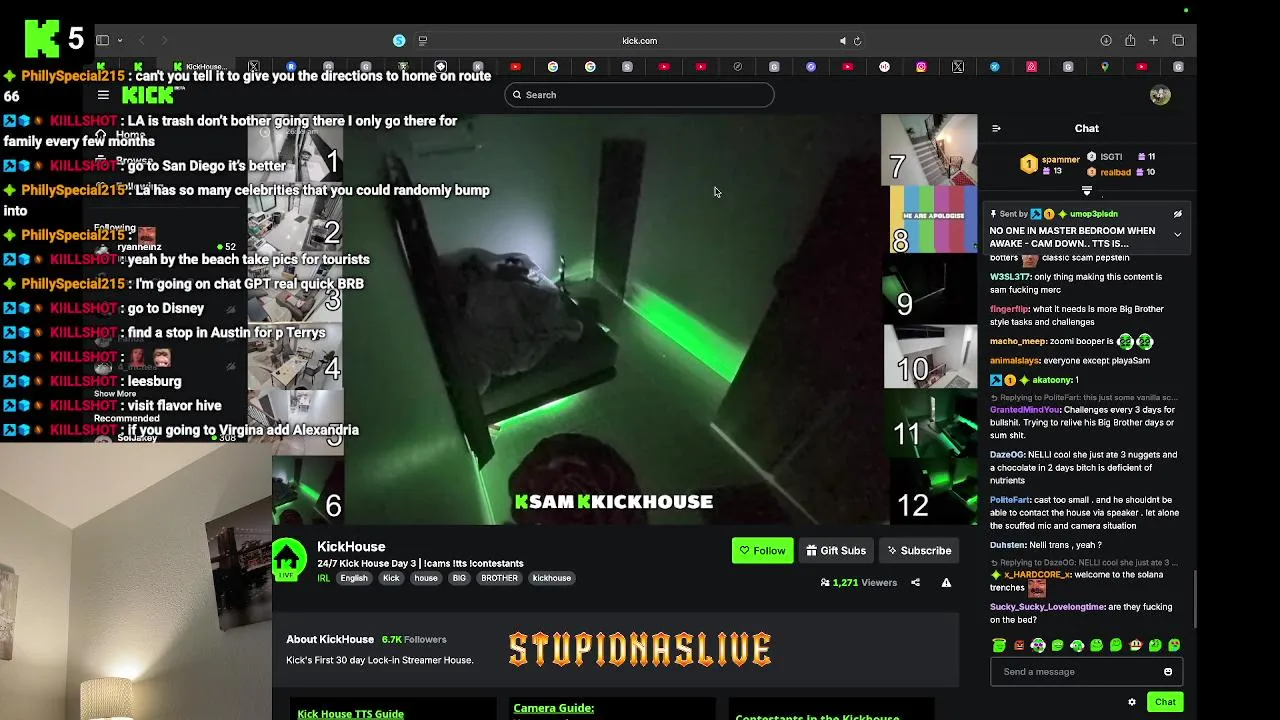
Task: Open the IRL category link
Action: point(324,578)
